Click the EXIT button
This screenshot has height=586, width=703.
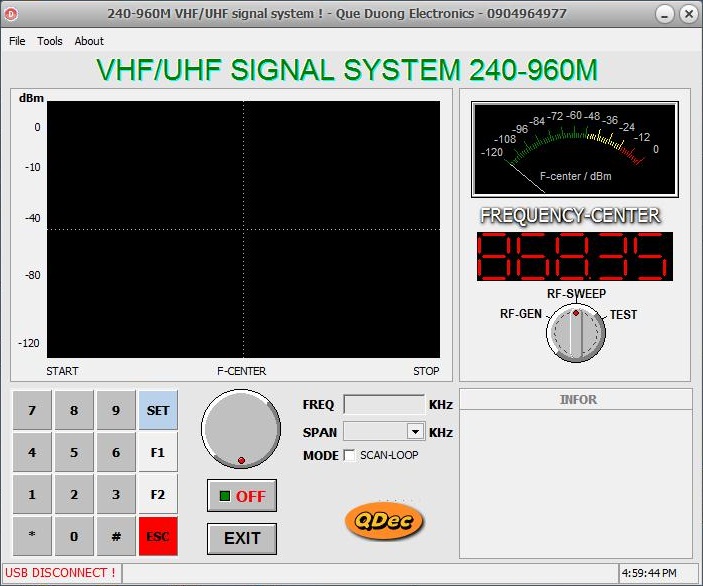tap(242, 538)
